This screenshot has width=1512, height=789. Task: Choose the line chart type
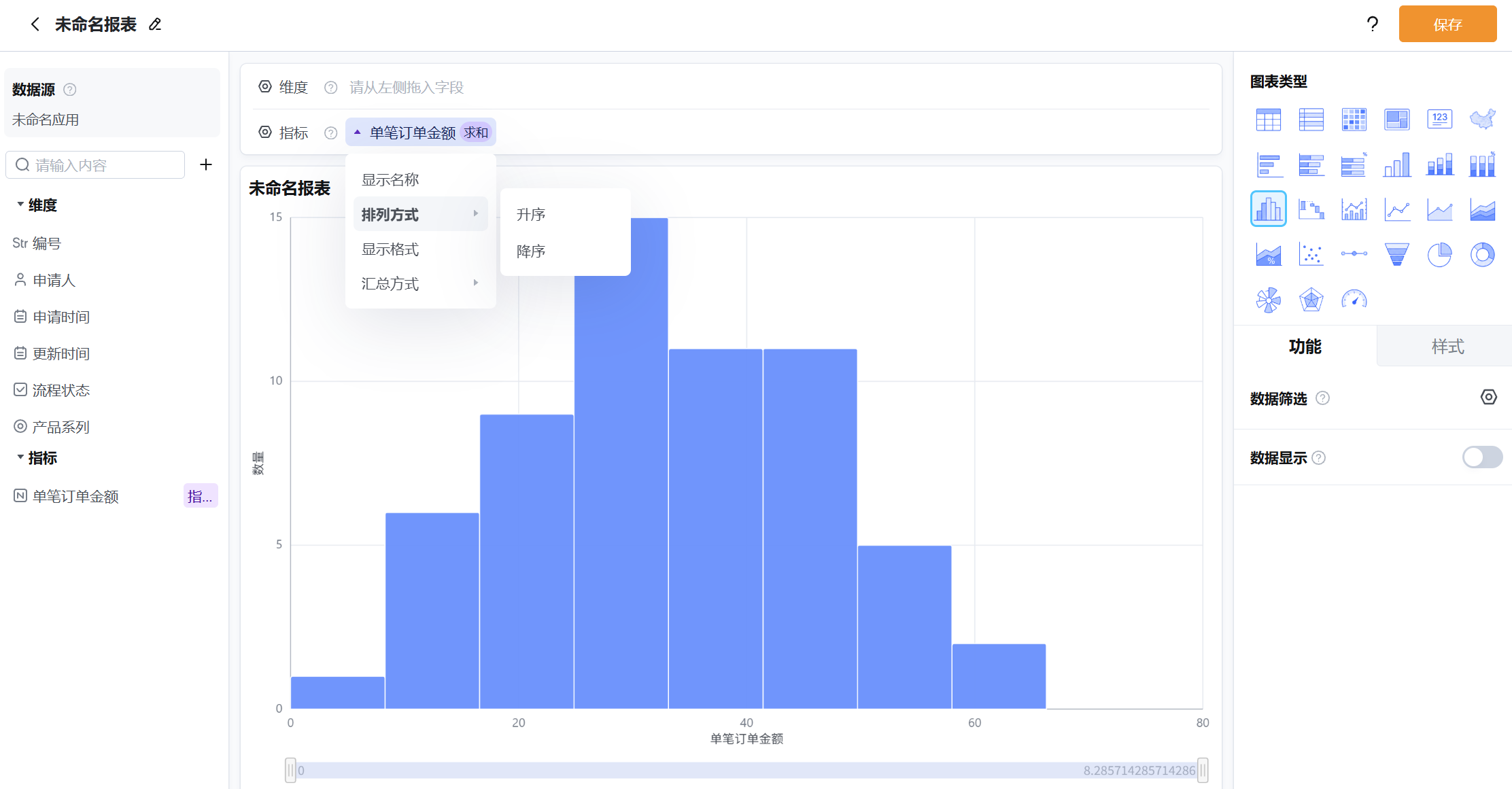click(x=1396, y=209)
